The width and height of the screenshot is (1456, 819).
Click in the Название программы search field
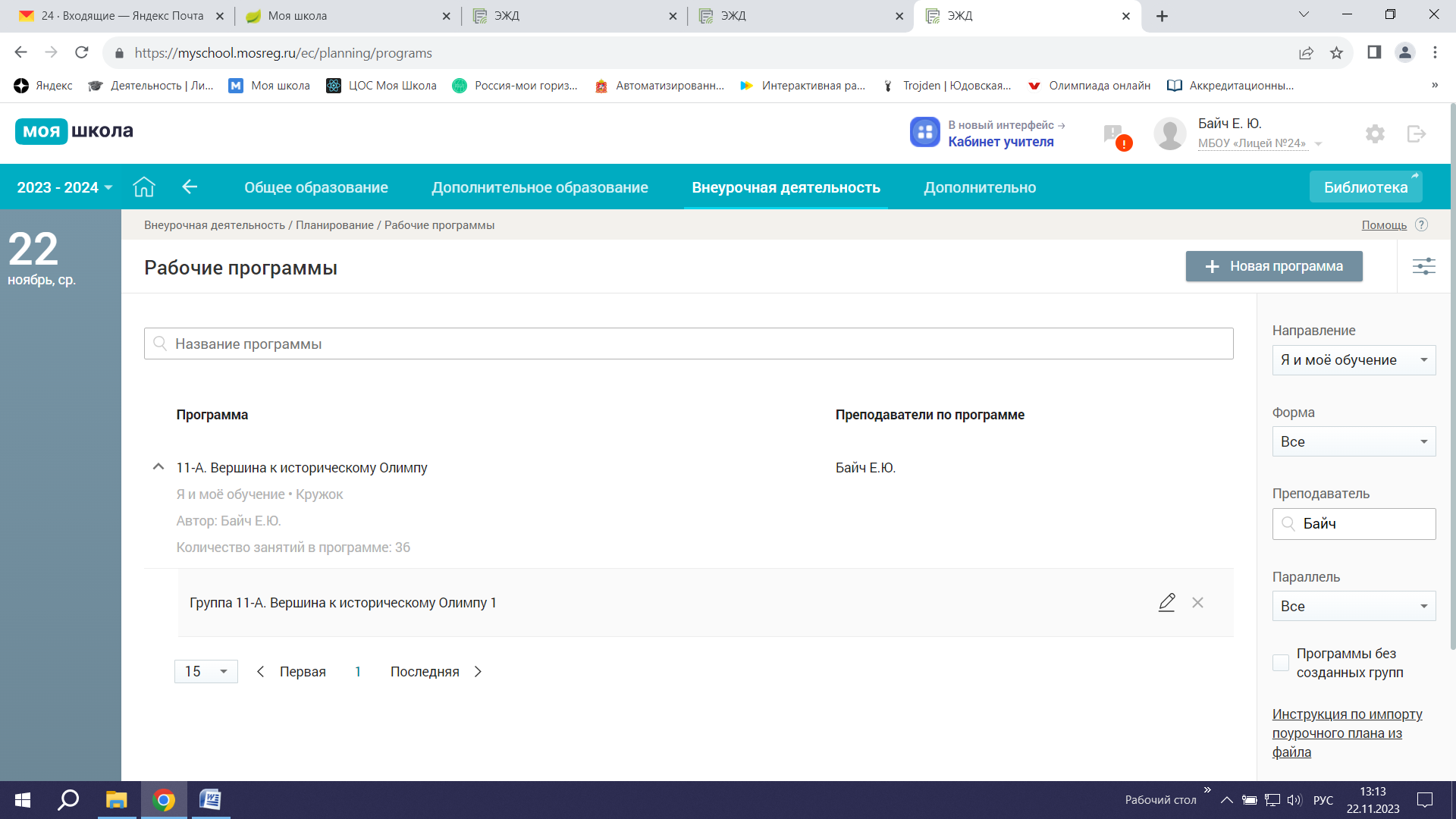click(x=689, y=344)
